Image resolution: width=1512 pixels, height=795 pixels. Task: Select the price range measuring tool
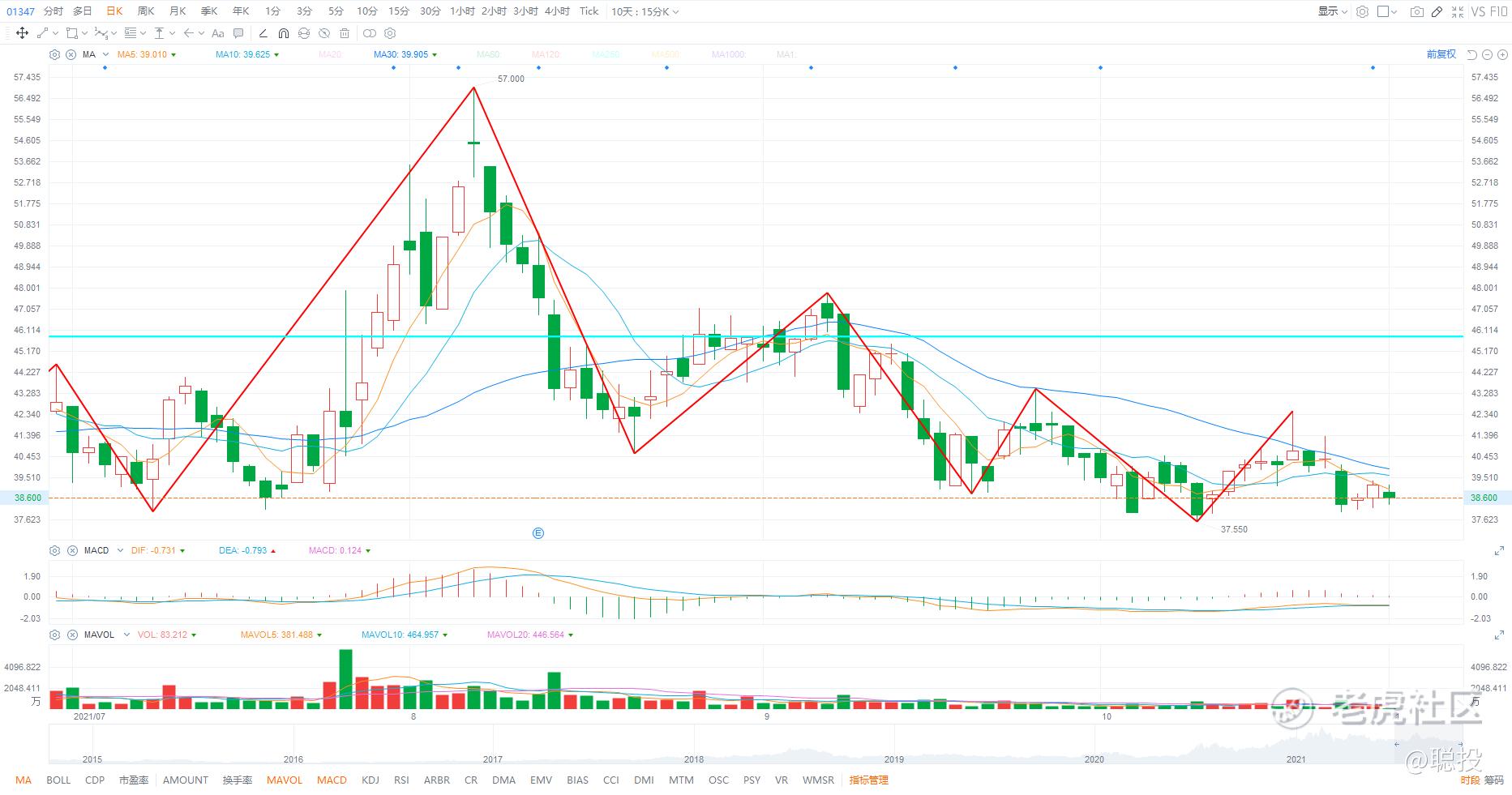pyautogui.click(x=159, y=33)
